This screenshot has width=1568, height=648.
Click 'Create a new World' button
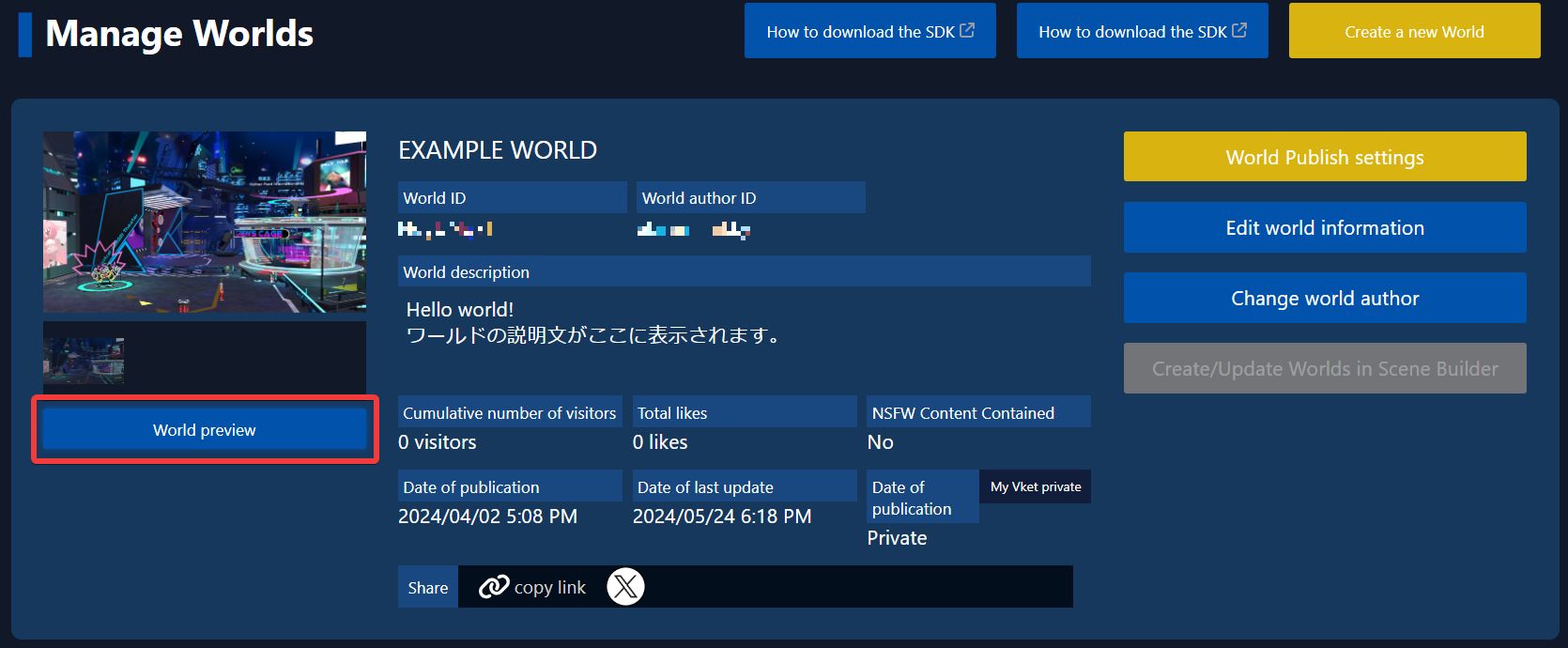point(1414,31)
